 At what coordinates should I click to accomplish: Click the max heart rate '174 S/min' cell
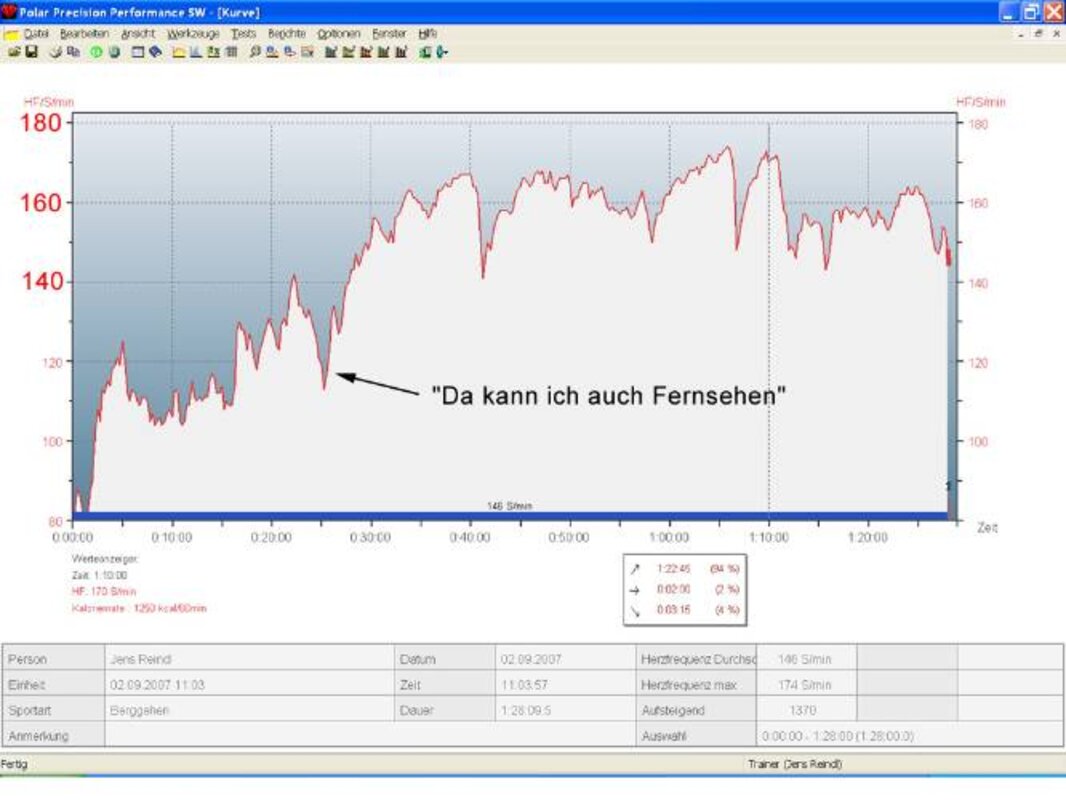(806, 684)
